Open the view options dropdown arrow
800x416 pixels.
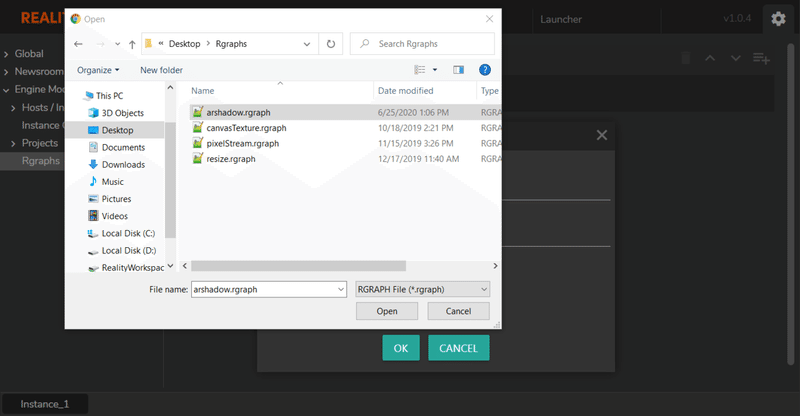435,70
